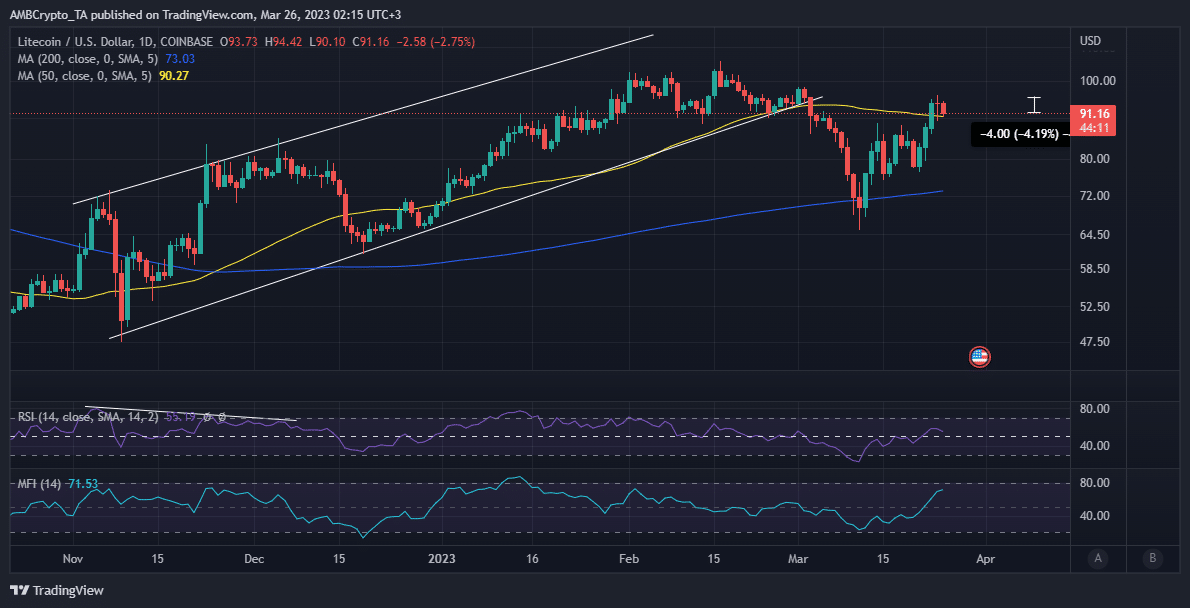
Task: Click the 44:11 candle countdown timer
Action: [x=1092, y=128]
